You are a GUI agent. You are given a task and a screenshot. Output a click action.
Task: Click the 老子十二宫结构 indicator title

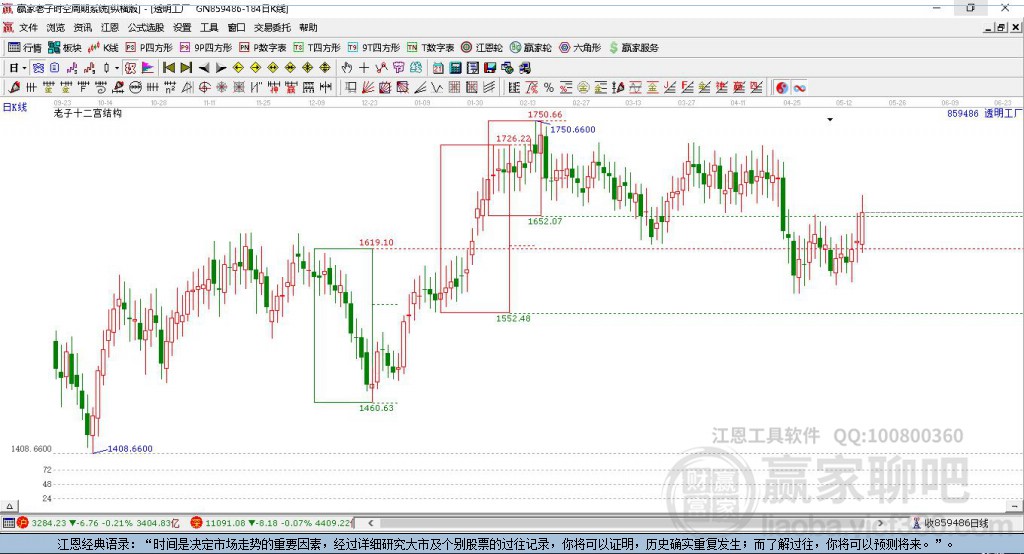point(88,113)
